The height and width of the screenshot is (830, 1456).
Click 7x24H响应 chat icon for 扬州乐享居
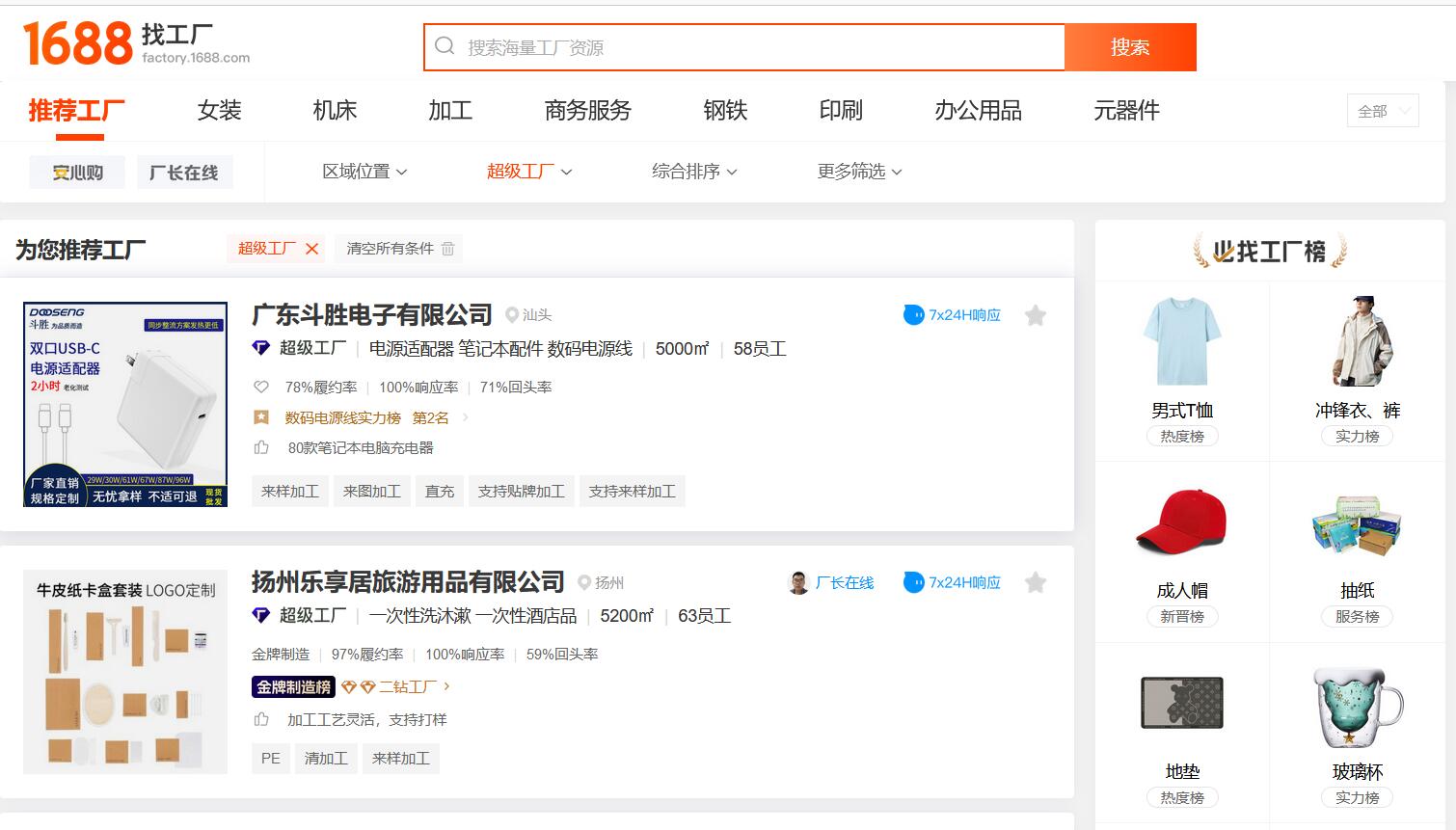913,582
